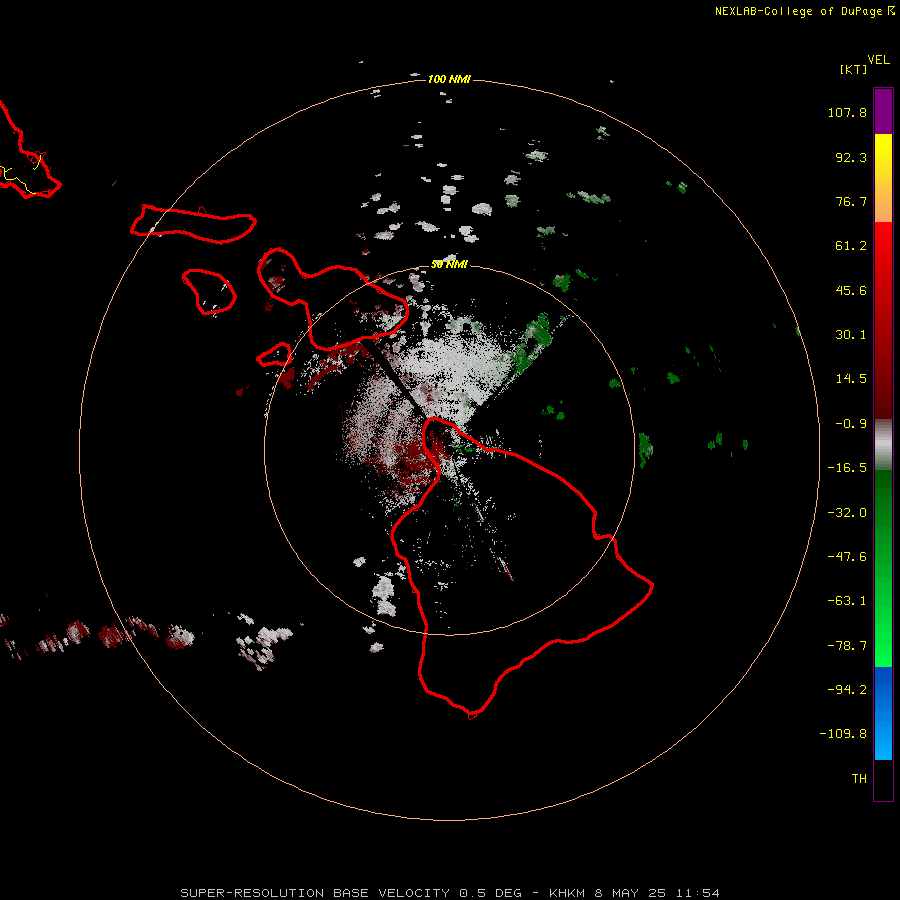The width and height of the screenshot is (900, 900).
Task: Click the -16.5 velocity legend value
Action: 847,468
